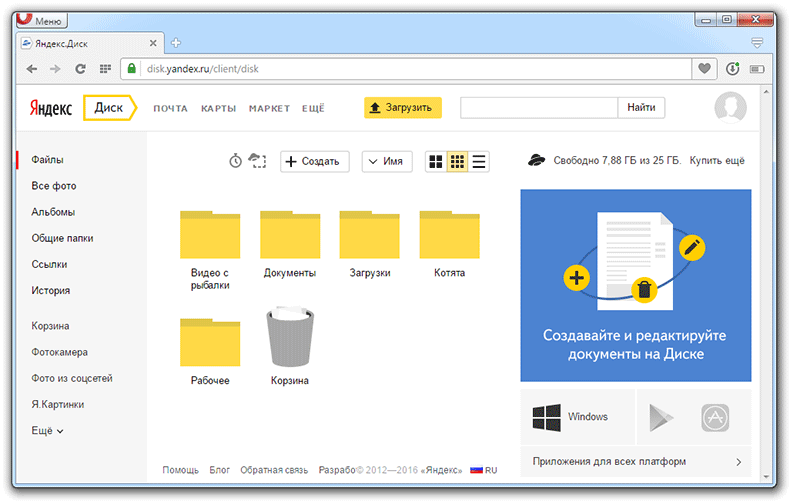Open Фото из соцсетей in sidebar
Screen dimensions: 790x501
click(72, 379)
